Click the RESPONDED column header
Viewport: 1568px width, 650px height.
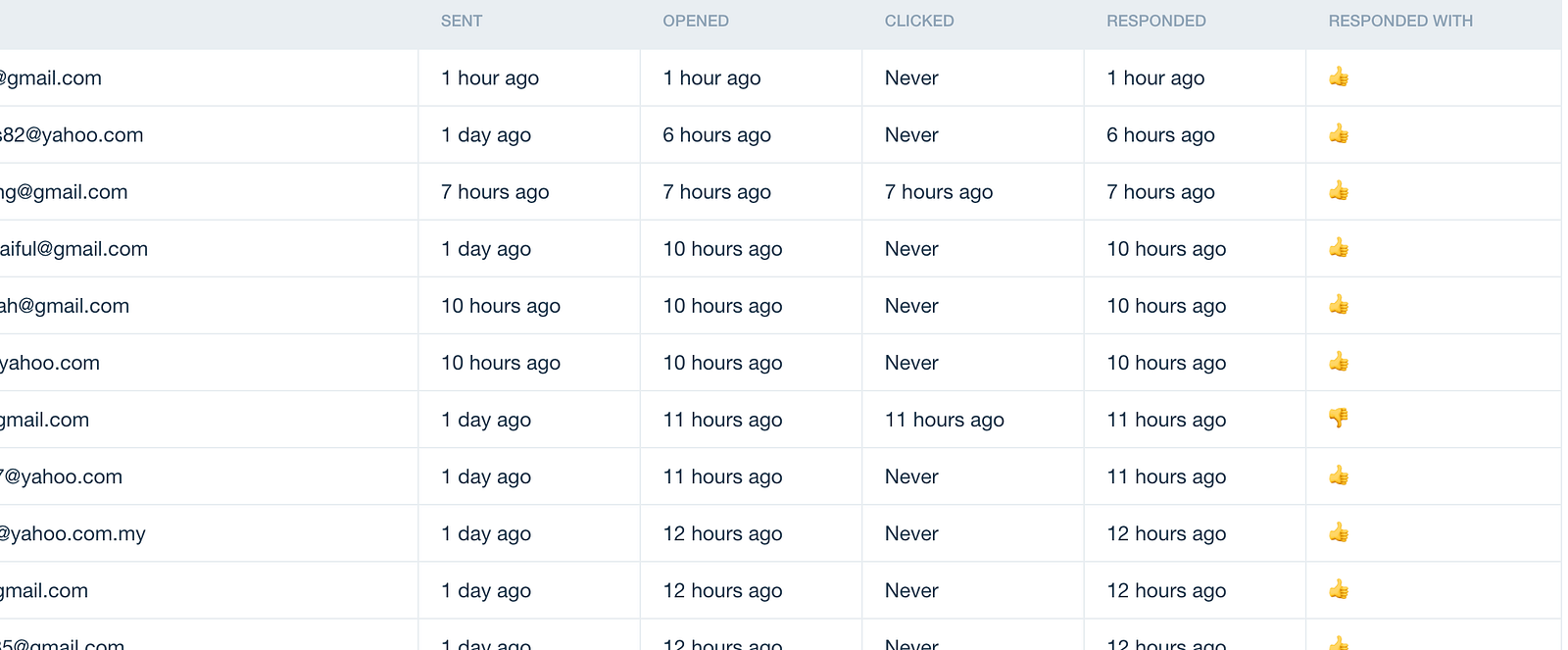[x=1156, y=21]
